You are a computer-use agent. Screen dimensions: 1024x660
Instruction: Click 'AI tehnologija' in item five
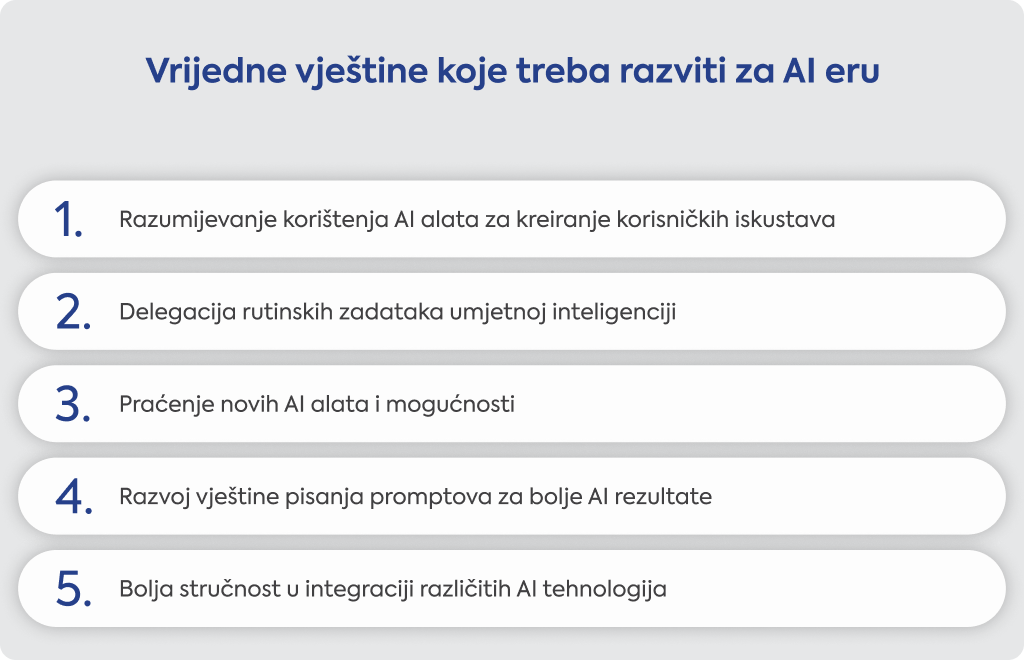click(x=592, y=589)
